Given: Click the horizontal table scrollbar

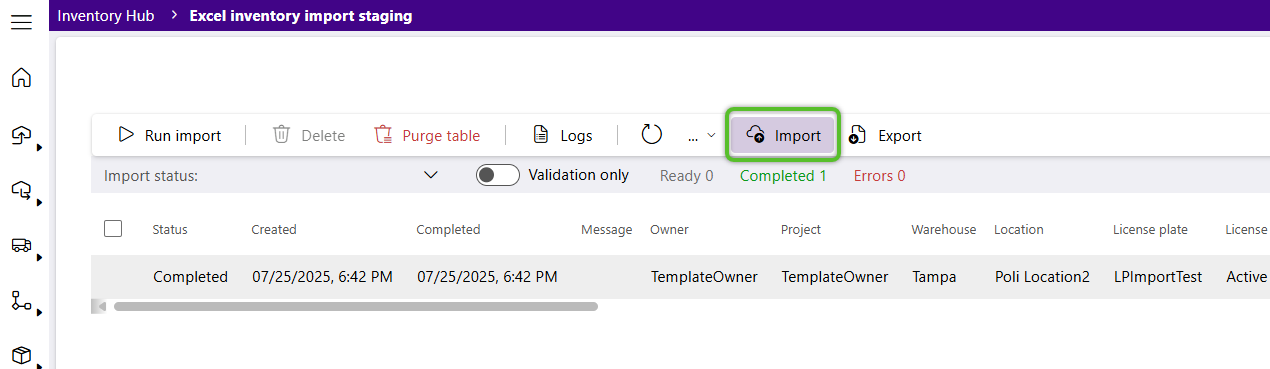Looking at the screenshot, I should [356, 306].
